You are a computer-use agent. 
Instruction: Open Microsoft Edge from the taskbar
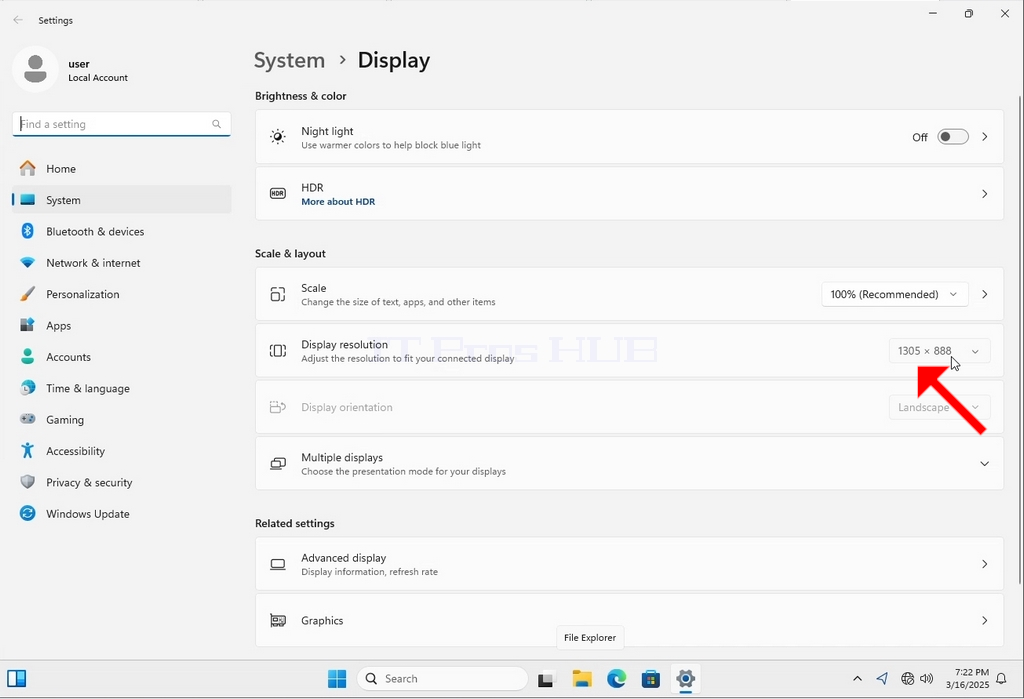click(616, 679)
